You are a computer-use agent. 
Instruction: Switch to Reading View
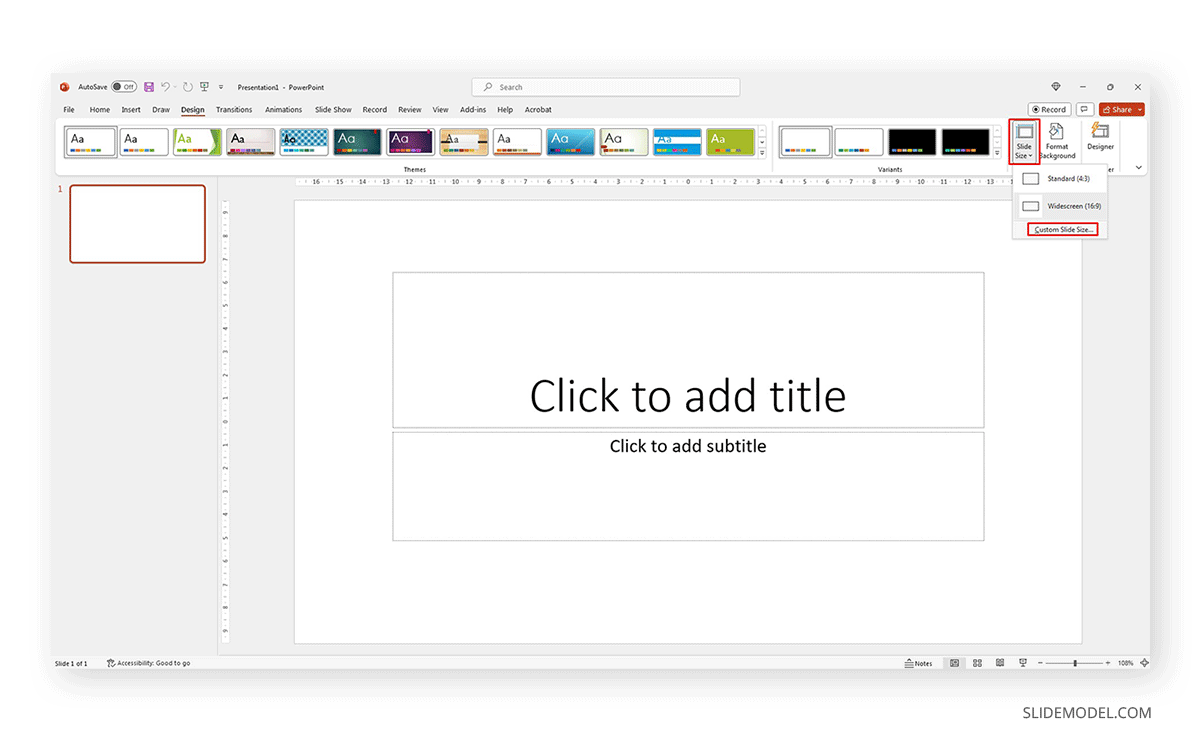999,663
